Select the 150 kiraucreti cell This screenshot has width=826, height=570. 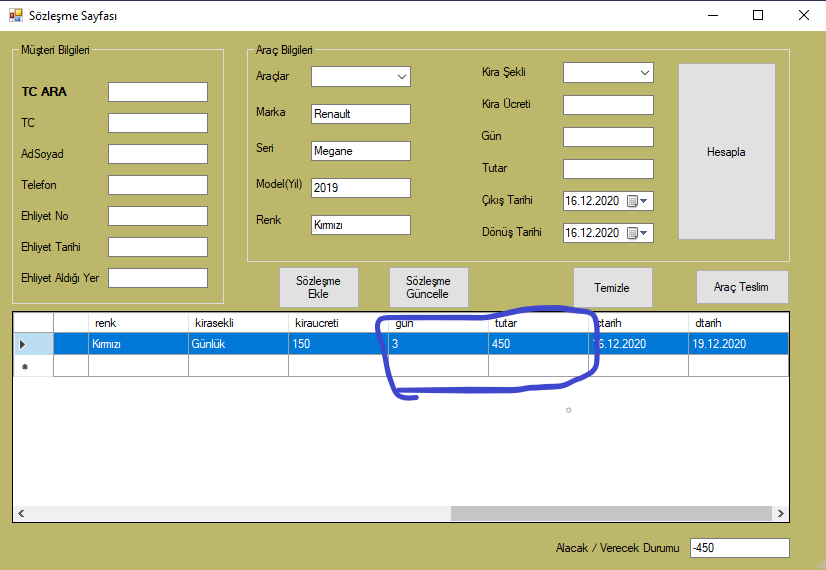(339, 345)
